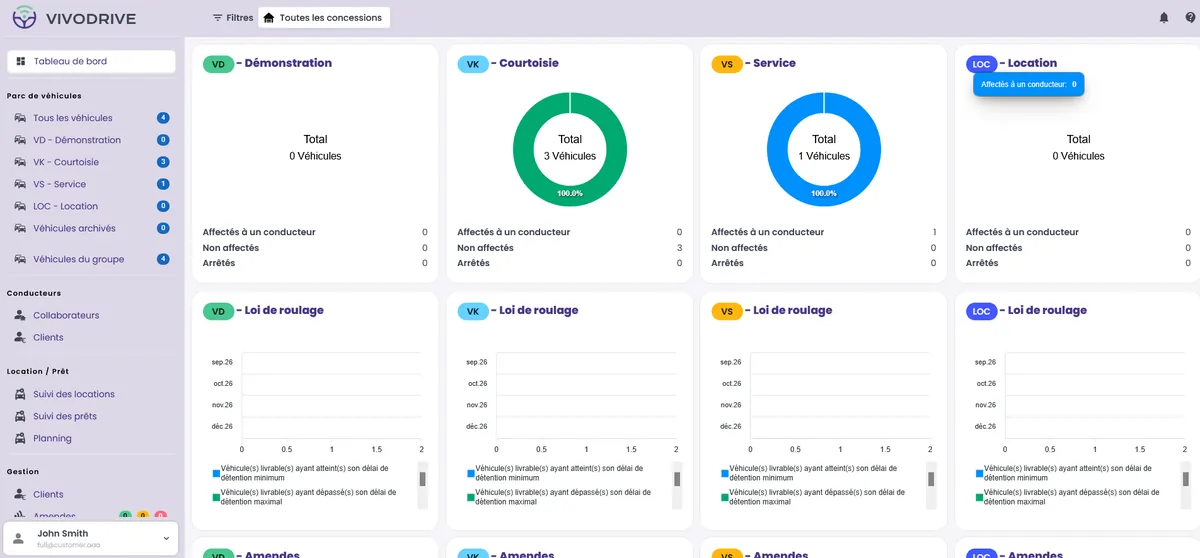Click count badge 3 beside VK - Courtoisie
Screen dimensions: 1200x558
coord(163,162)
